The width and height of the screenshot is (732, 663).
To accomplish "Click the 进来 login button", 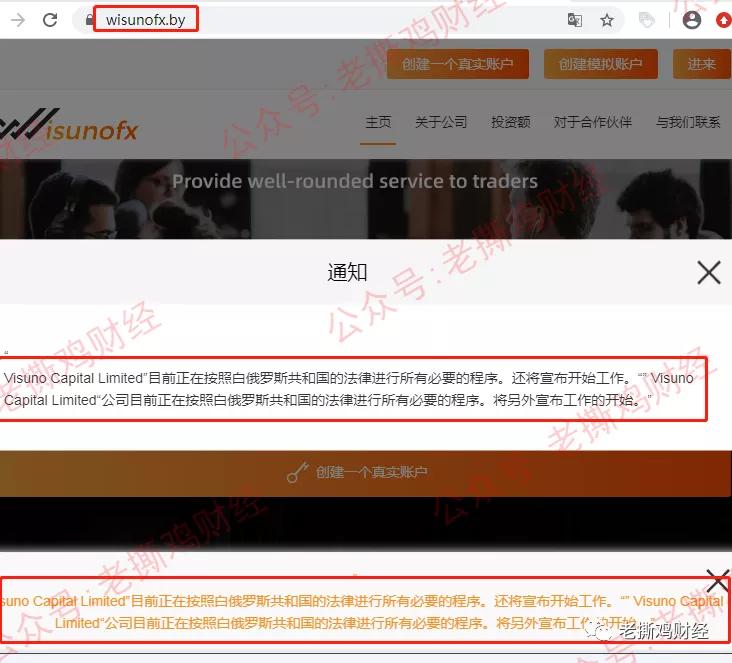I will [x=702, y=64].
